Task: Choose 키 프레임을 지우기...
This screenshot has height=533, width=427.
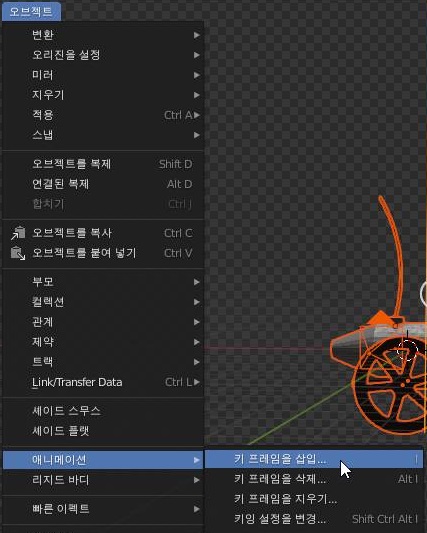Action: pyautogui.click(x=314, y=499)
